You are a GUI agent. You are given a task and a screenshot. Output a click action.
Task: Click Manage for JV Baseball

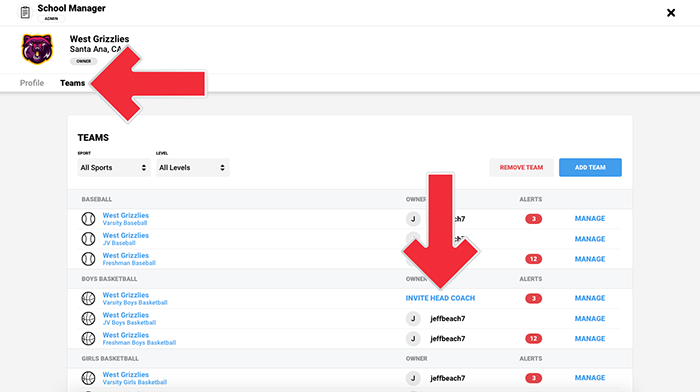coord(590,239)
